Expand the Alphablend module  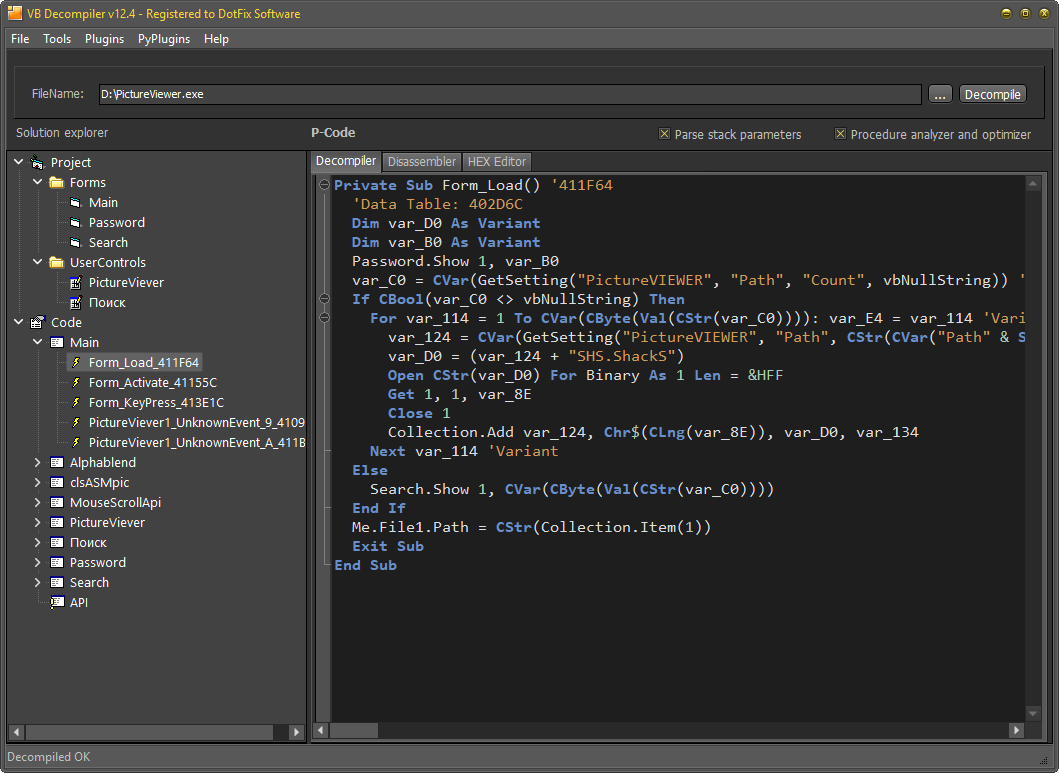38,462
